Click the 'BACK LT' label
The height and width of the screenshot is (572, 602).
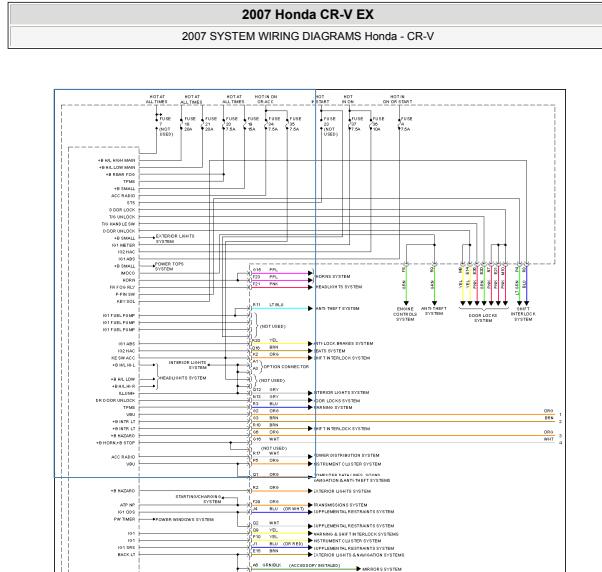(x=126, y=554)
